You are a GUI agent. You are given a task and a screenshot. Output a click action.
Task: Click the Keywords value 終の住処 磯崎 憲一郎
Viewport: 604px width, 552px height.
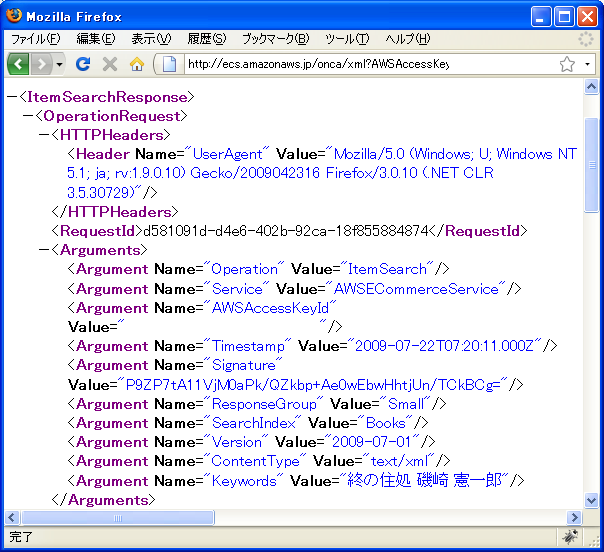[x=424, y=480]
